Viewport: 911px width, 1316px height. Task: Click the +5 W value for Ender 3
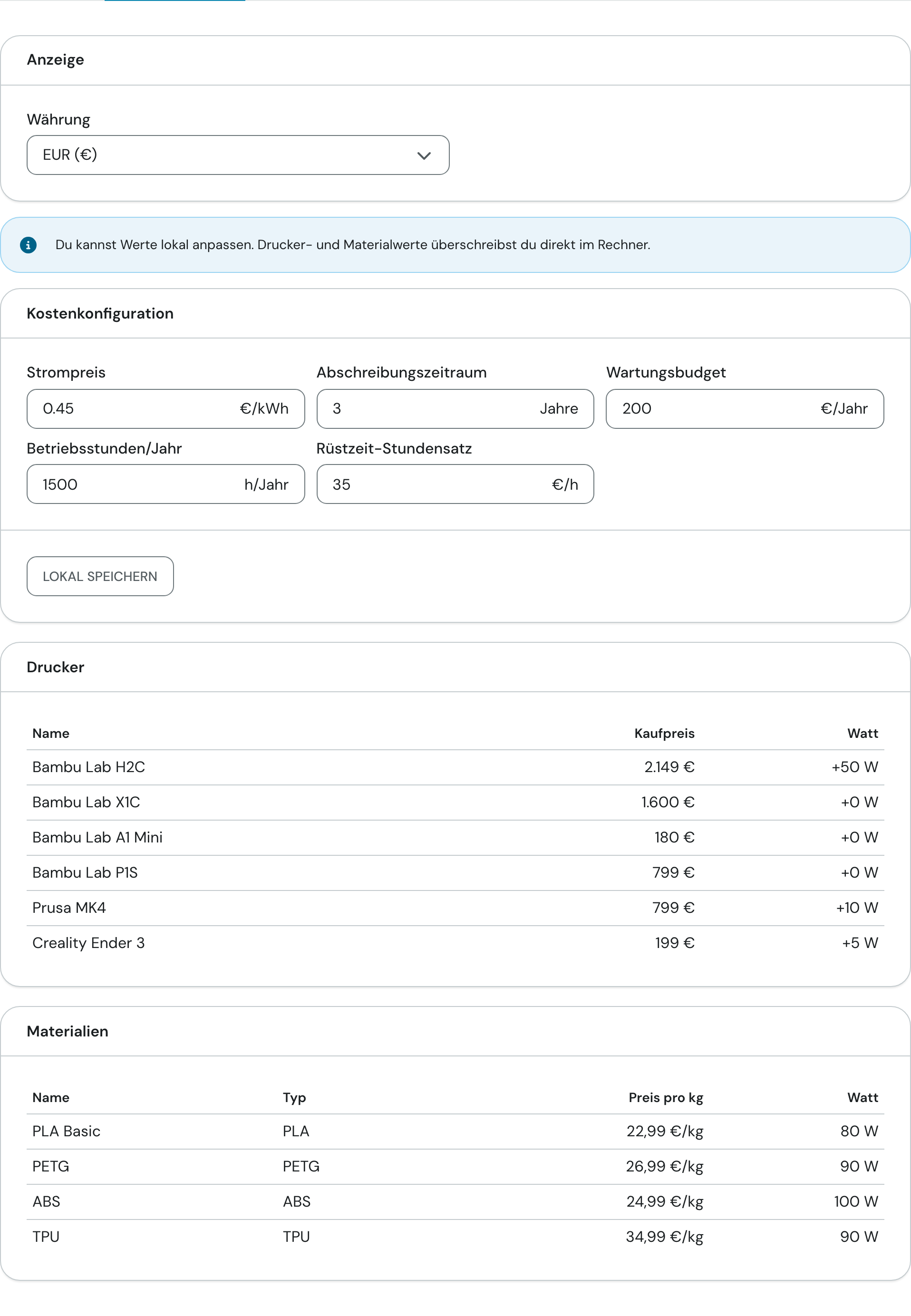pos(860,943)
